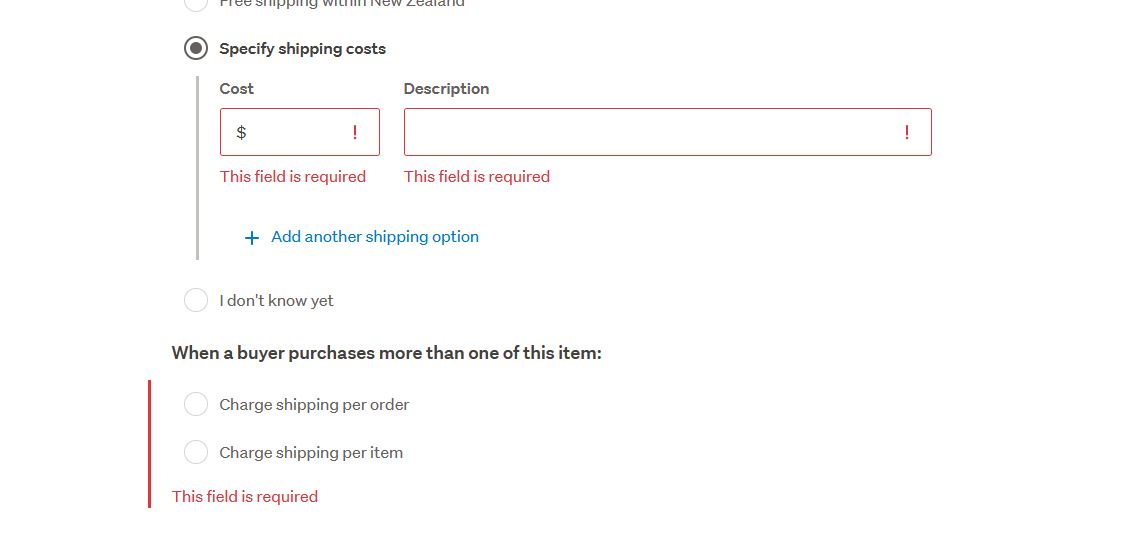The width and height of the screenshot is (1131, 534).
Task: Click the red exclamation icon in Description field
Action: click(907, 132)
